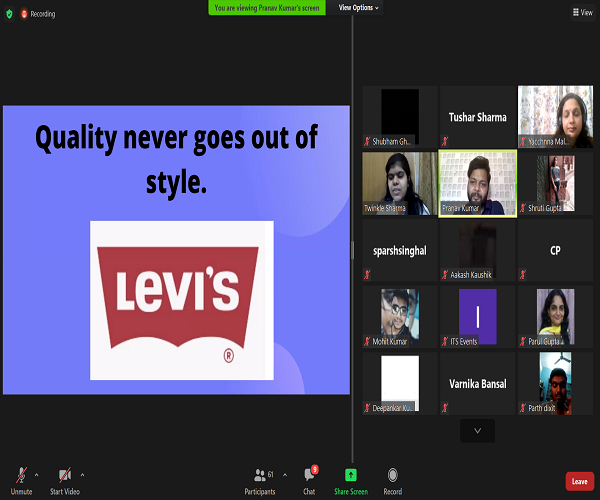Click muted mic icon beside Parul Gupta name
The image size is (600, 500).
(x=523, y=341)
